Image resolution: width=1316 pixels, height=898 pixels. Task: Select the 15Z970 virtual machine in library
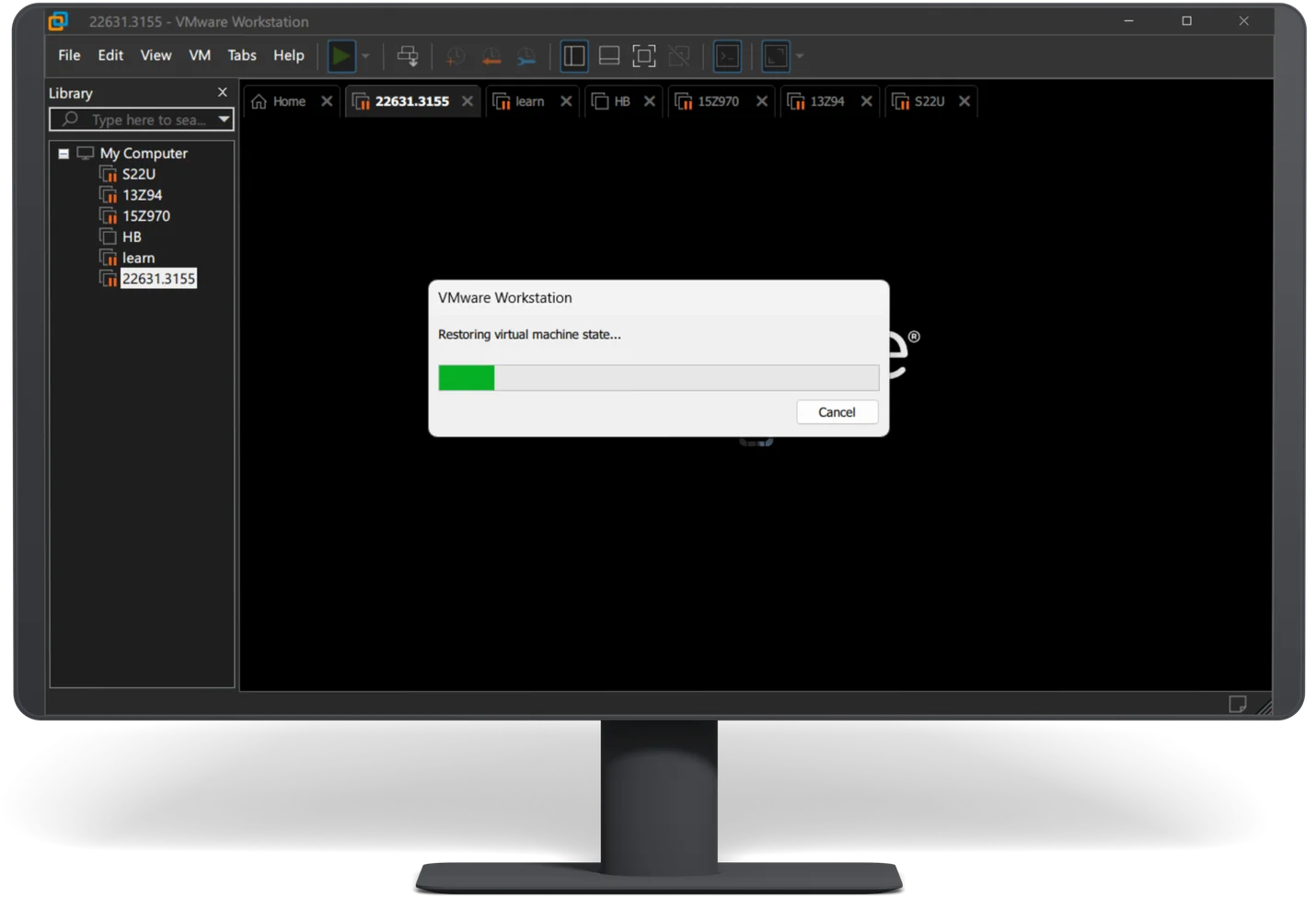(x=146, y=216)
